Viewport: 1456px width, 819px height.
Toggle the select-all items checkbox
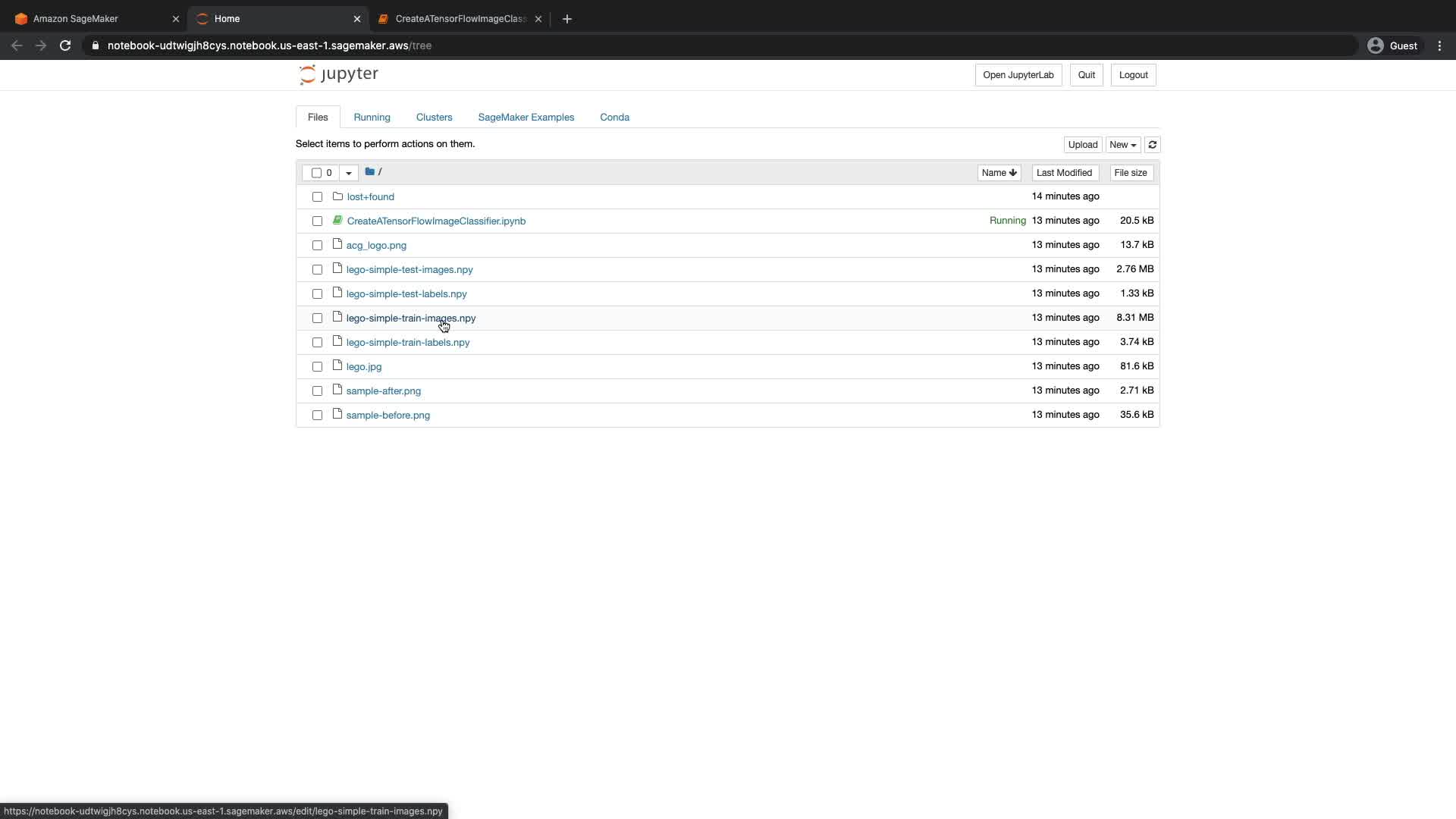tap(316, 173)
